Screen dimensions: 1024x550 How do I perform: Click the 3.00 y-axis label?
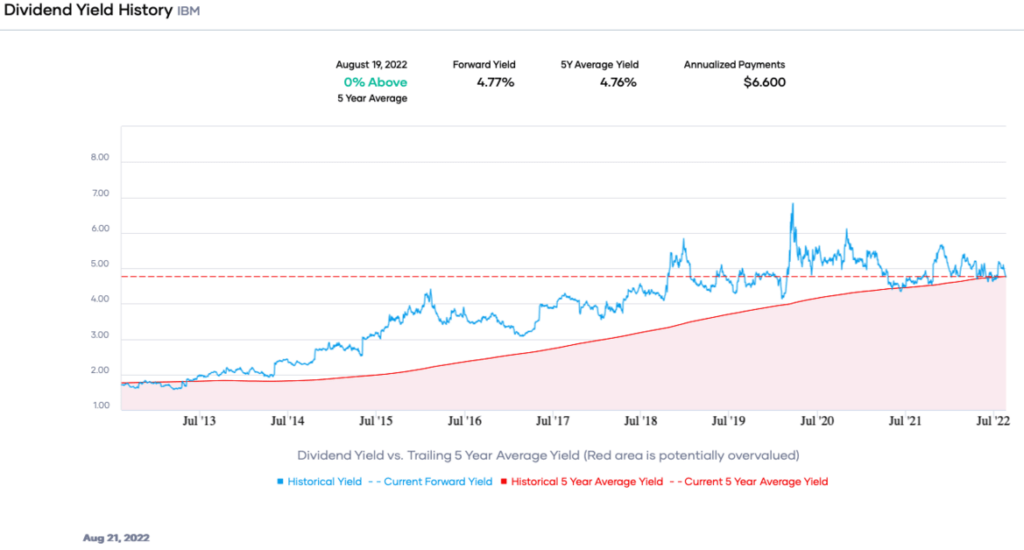[100, 335]
